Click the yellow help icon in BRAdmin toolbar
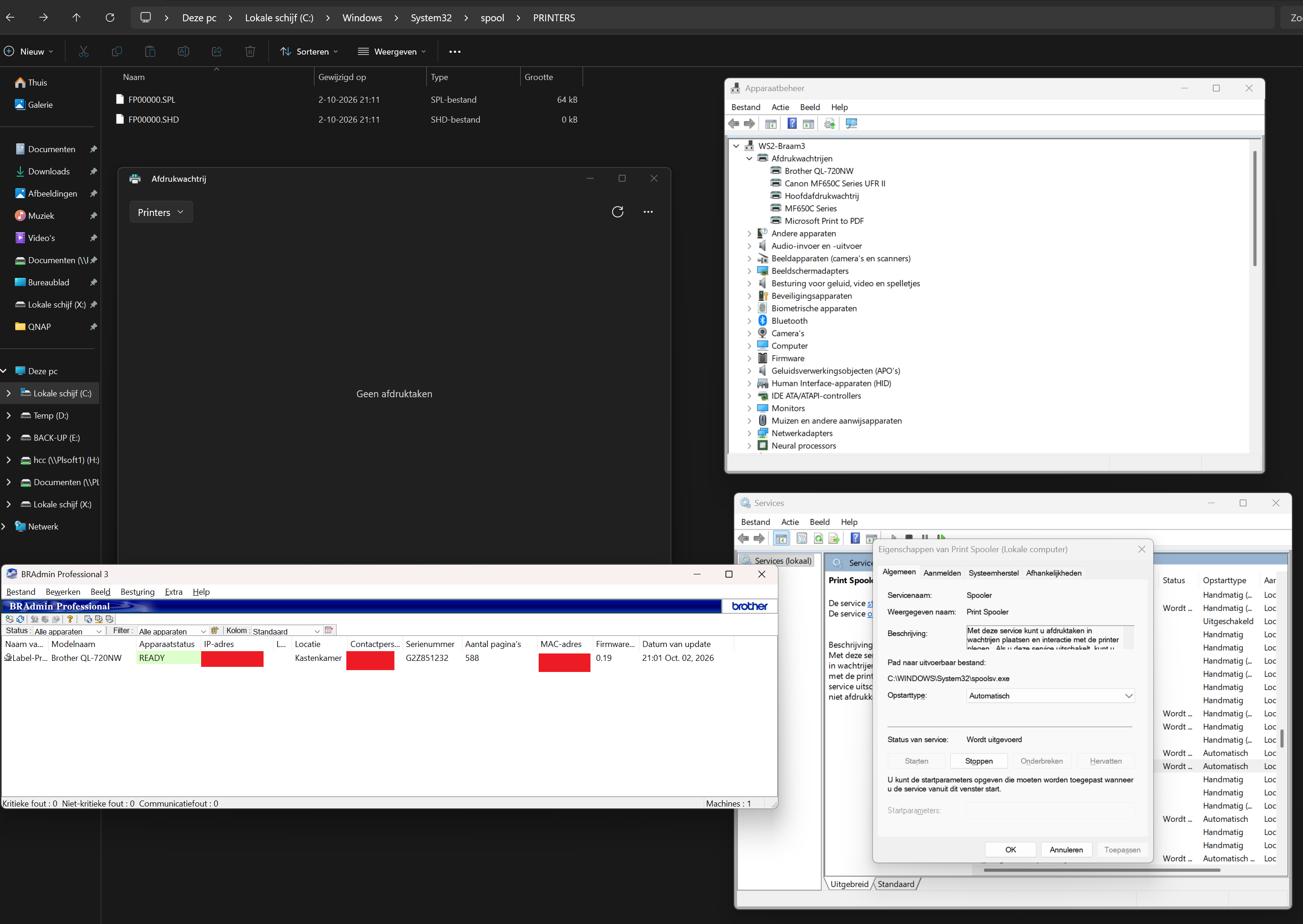Screen dimensions: 1303x924 coord(70,619)
